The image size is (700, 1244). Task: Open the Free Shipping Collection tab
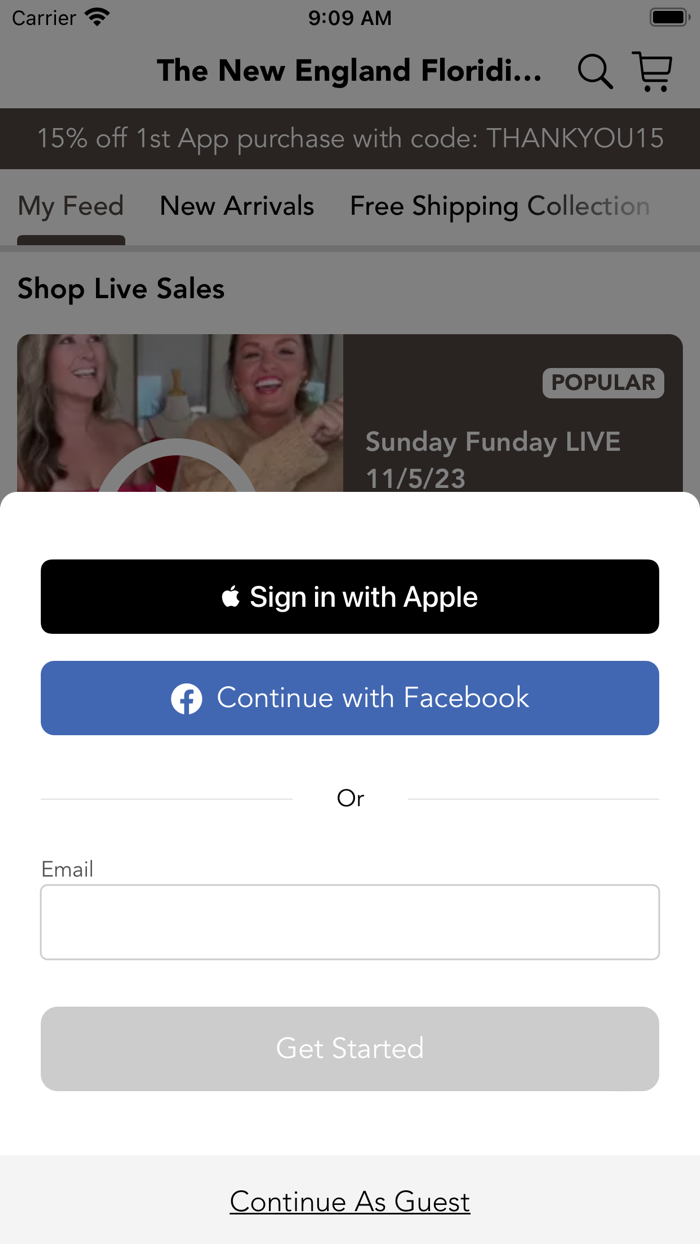click(500, 206)
